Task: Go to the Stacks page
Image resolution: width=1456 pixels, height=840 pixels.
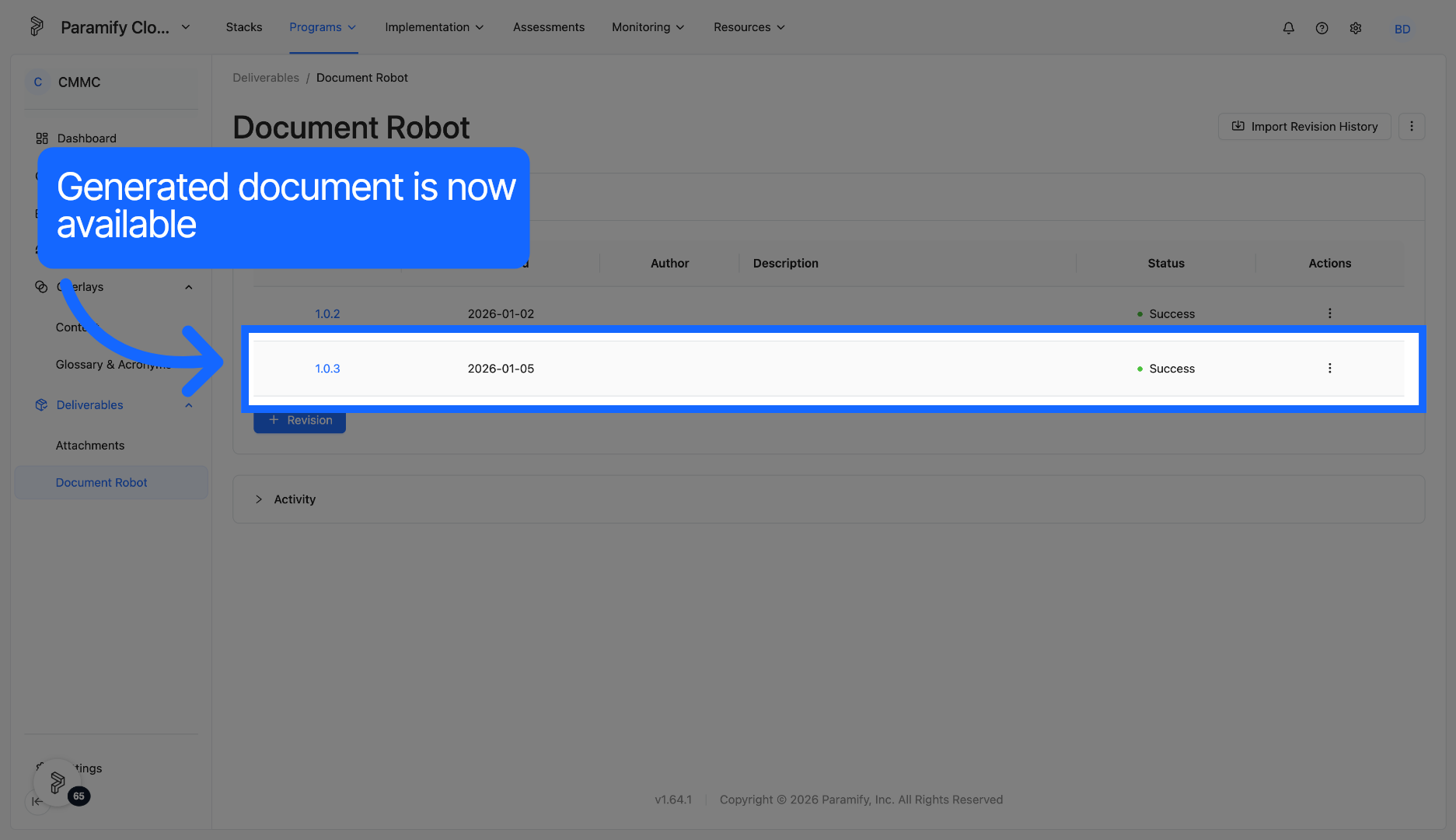Action: pos(244,27)
